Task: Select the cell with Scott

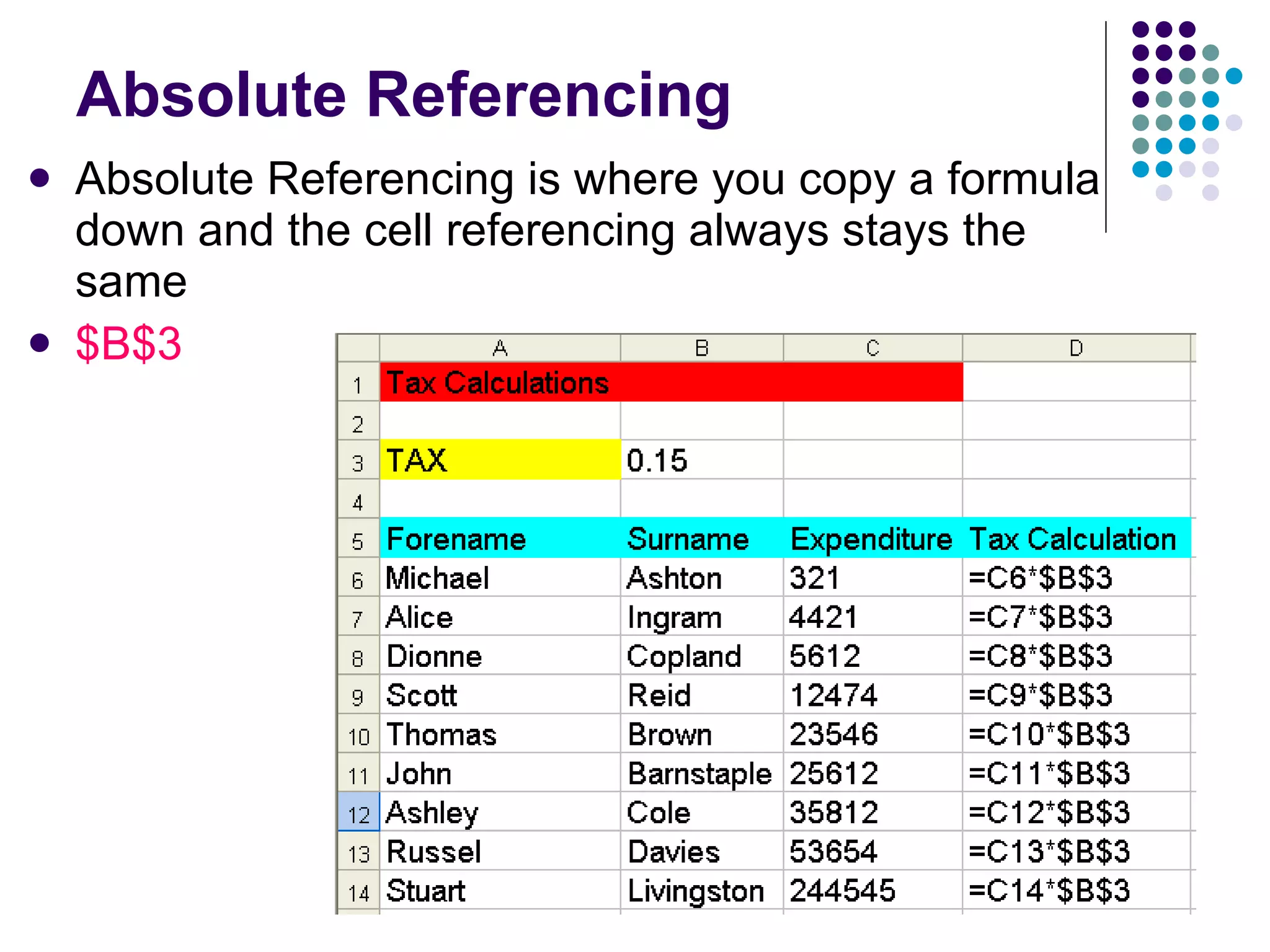Action: (x=500, y=695)
